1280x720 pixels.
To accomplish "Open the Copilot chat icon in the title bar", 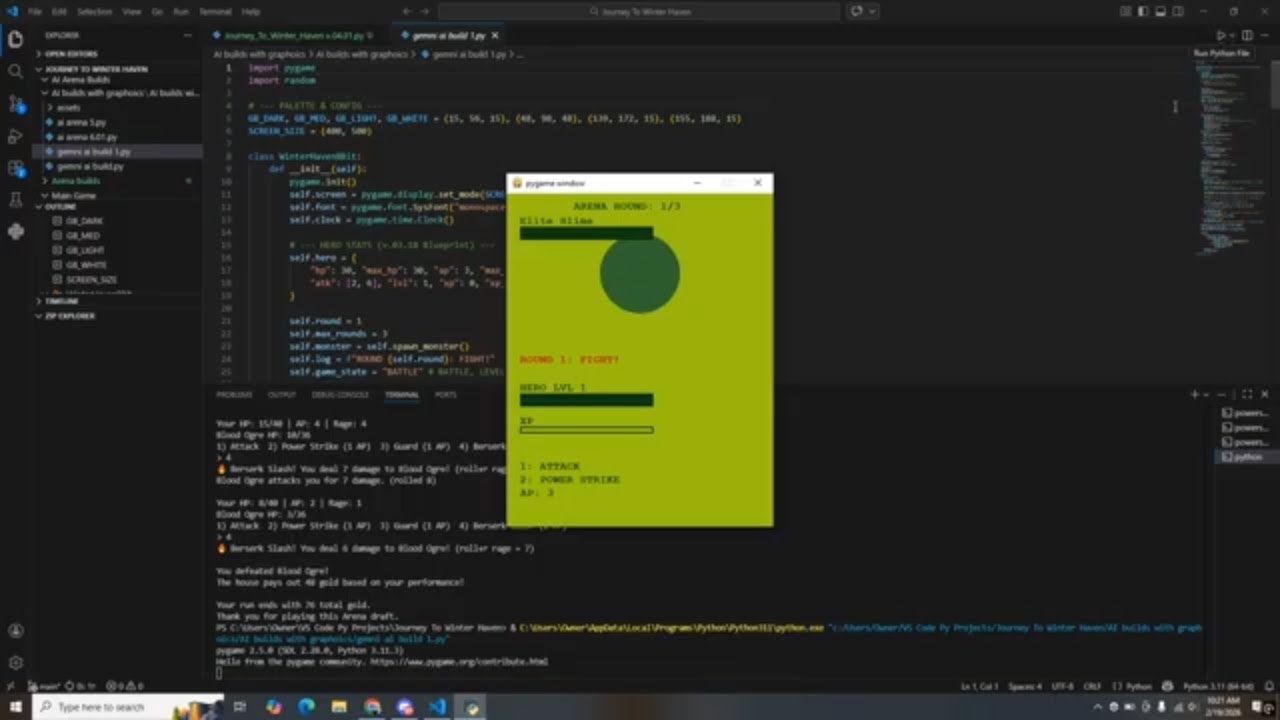I will point(856,11).
